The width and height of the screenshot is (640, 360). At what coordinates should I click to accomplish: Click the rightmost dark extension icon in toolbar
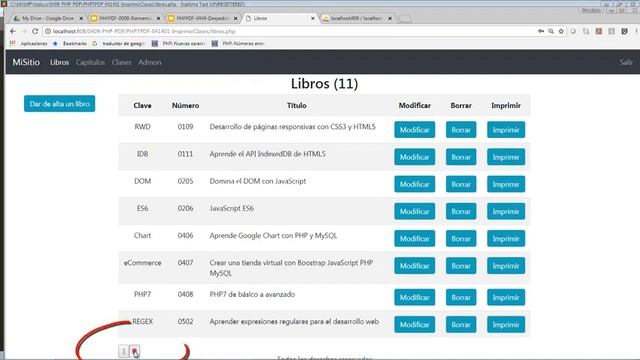coord(624,31)
